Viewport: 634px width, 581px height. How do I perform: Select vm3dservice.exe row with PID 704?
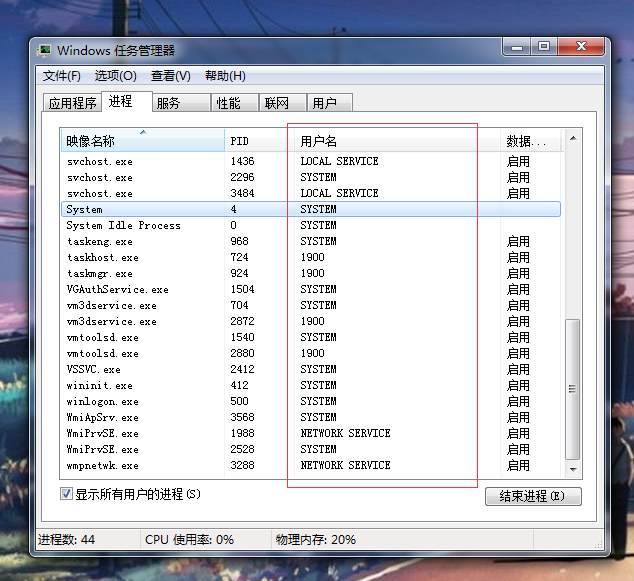(x=311, y=305)
